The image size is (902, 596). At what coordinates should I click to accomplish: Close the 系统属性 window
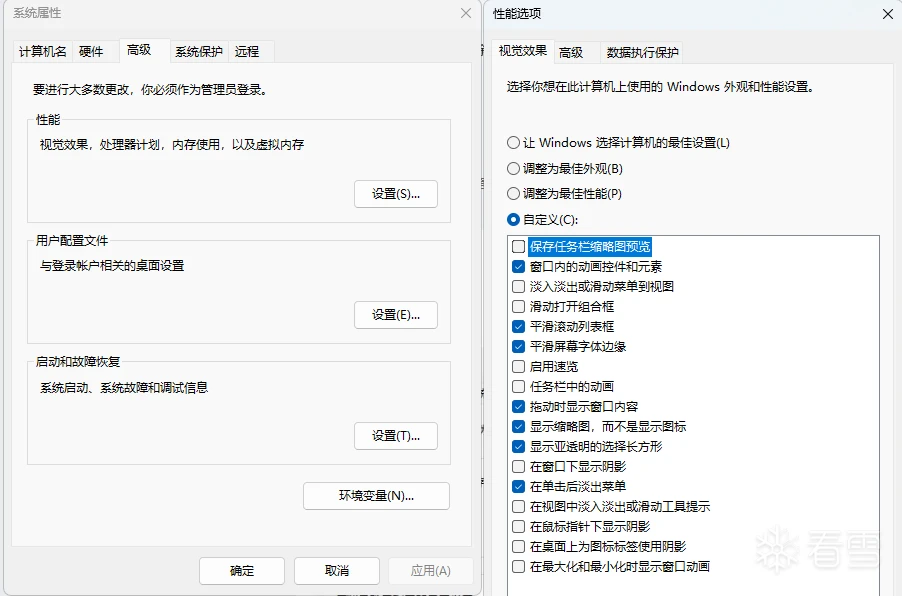[466, 13]
